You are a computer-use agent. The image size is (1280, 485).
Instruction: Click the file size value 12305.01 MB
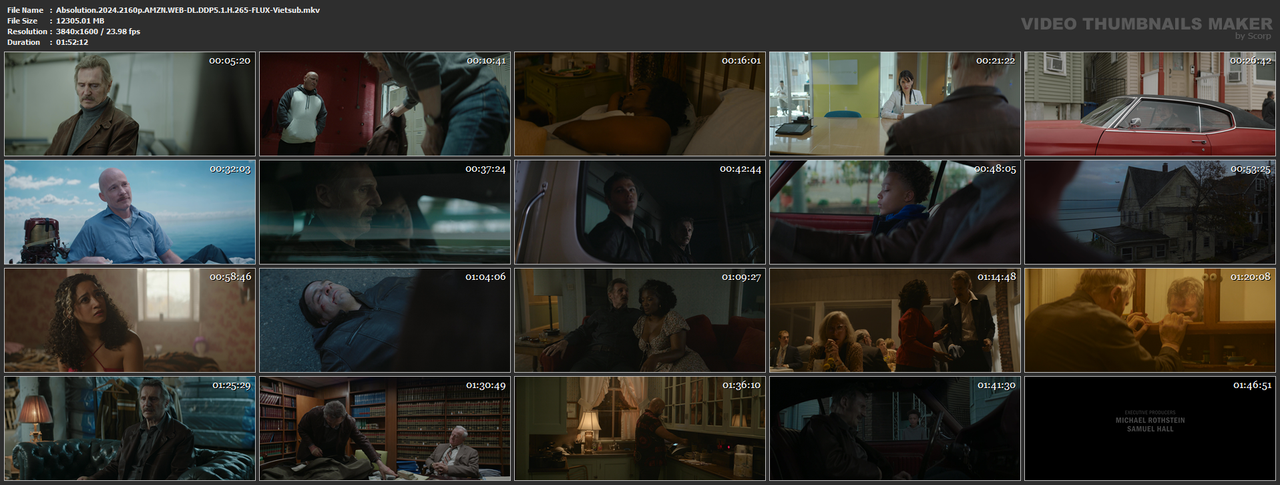[x=81, y=20]
